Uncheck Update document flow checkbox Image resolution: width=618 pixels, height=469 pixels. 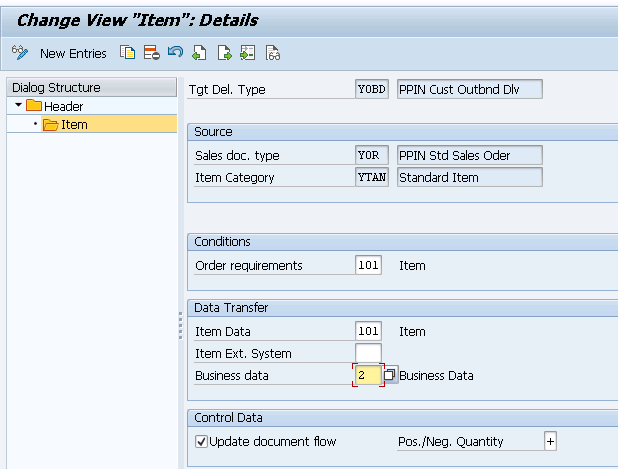(x=201, y=441)
